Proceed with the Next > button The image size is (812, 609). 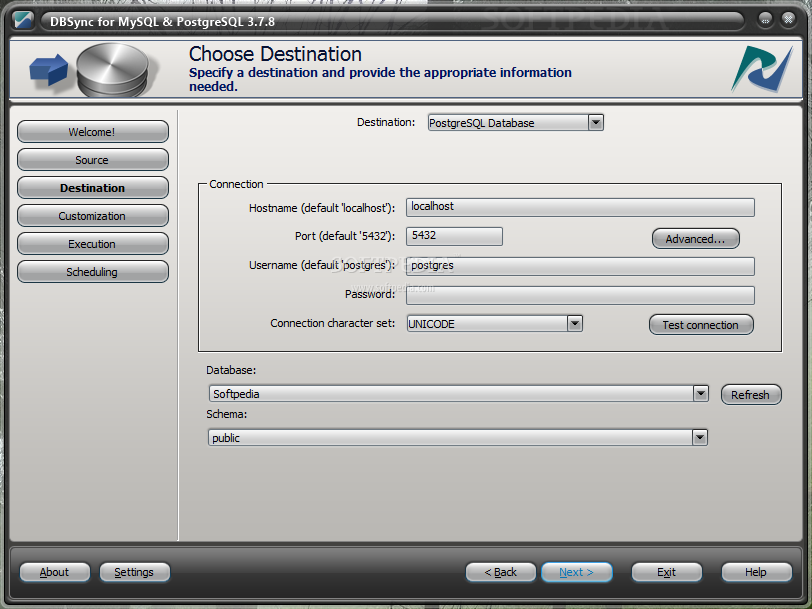pos(576,572)
